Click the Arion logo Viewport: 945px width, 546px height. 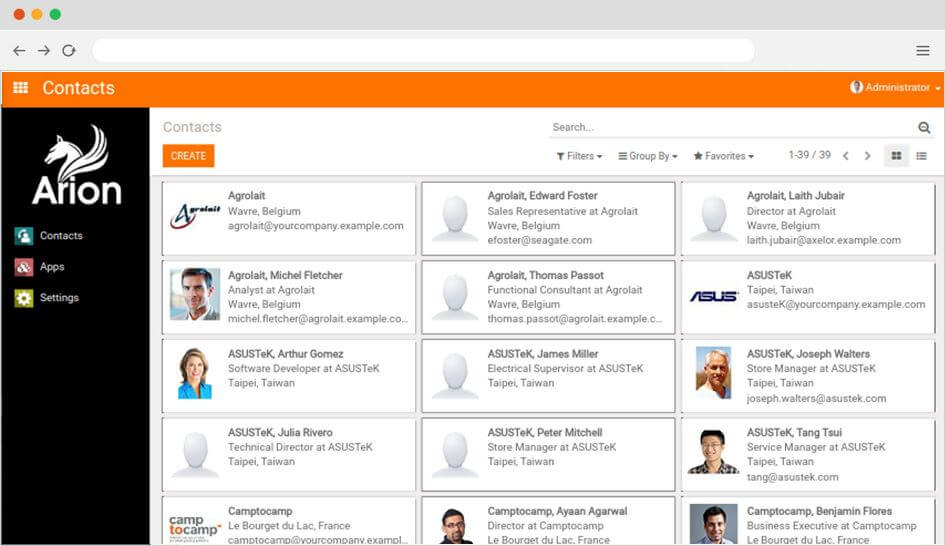(77, 165)
